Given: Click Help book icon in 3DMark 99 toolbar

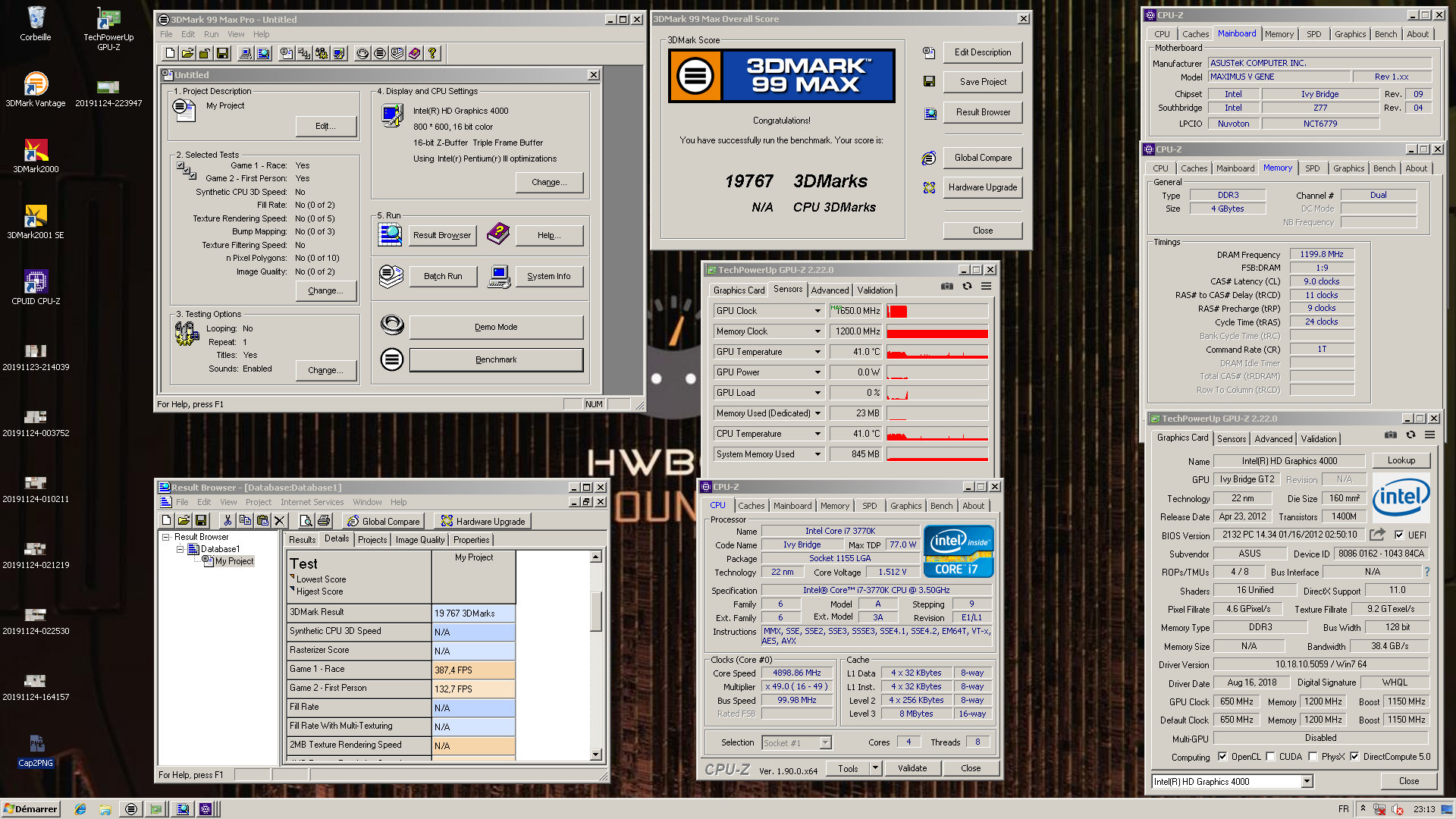Looking at the screenshot, I should click(x=414, y=53).
